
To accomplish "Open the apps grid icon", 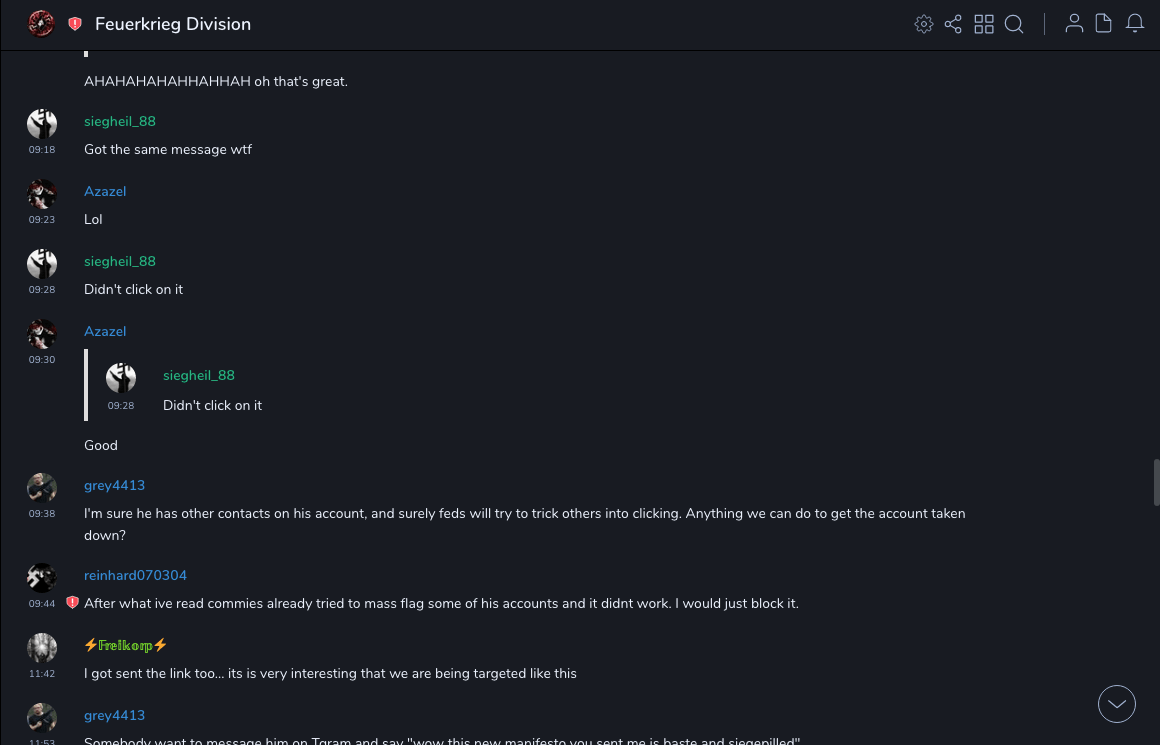I will pyautogui.click(x=984, y=24).
